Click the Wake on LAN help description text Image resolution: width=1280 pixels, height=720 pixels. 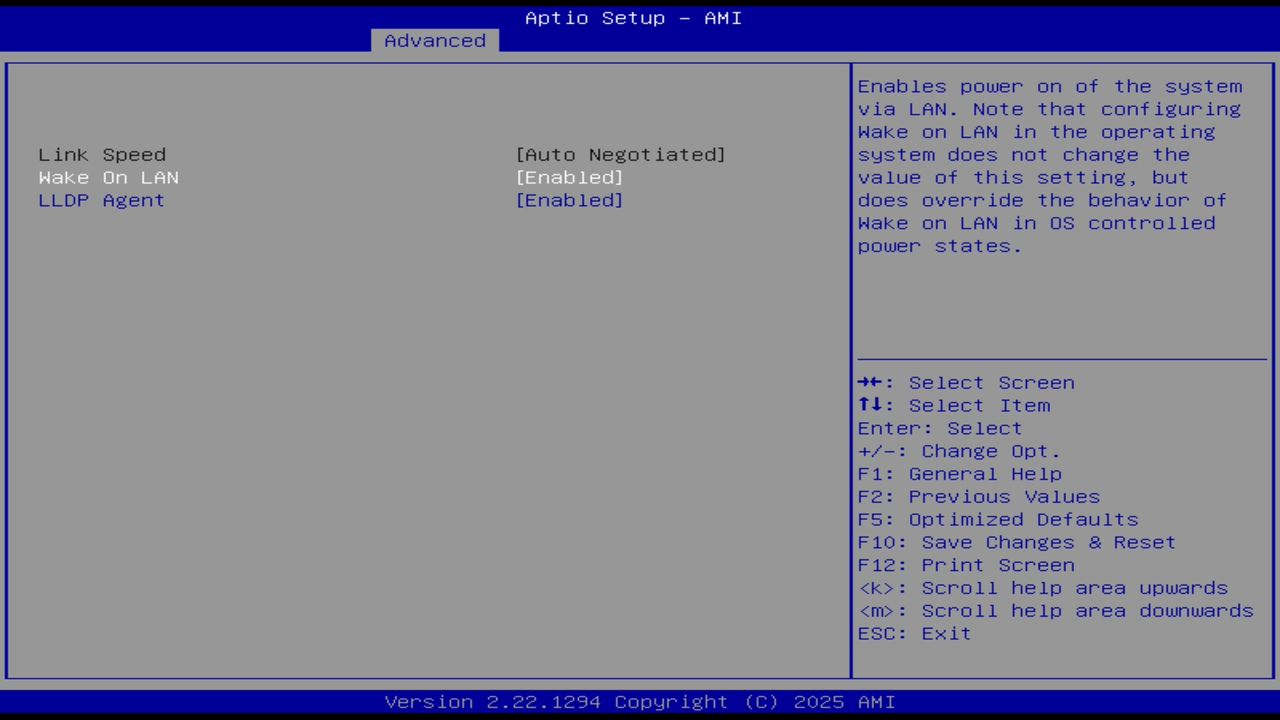[x=1048, y=165]
